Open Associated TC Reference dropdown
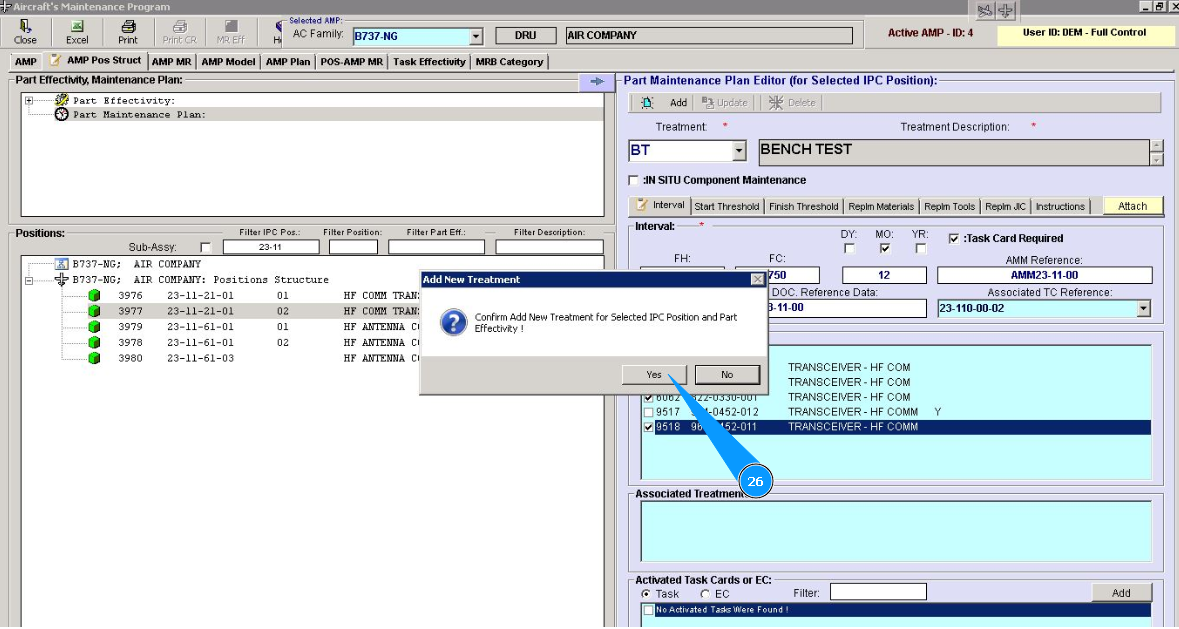This screenshot has width=1179, height=629. click(x=1144, y=308)
